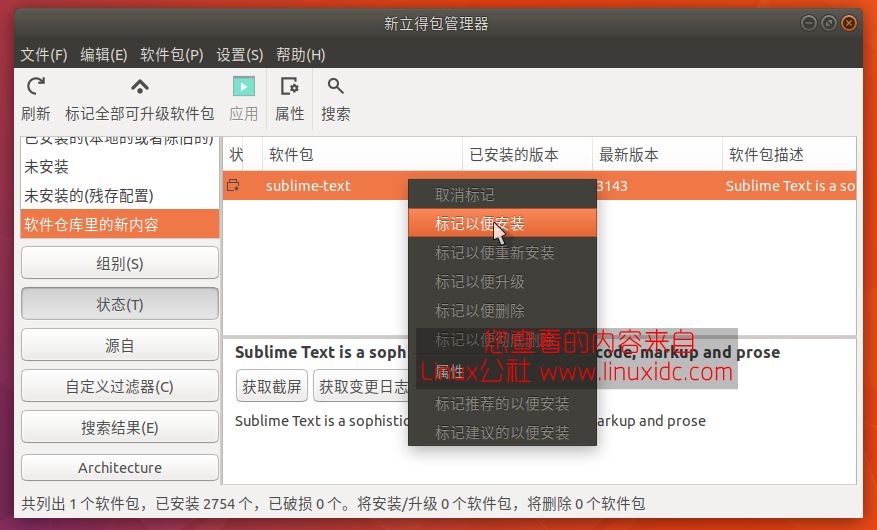Viewport: 877px width, 530px height.
Task: Select the sublime-text package name
Action: [x=308, y=186]
